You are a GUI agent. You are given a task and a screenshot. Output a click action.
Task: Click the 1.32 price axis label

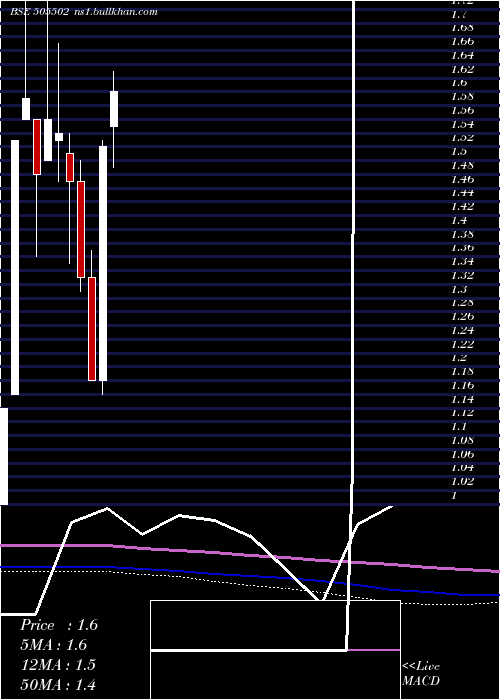click(462, 275)
